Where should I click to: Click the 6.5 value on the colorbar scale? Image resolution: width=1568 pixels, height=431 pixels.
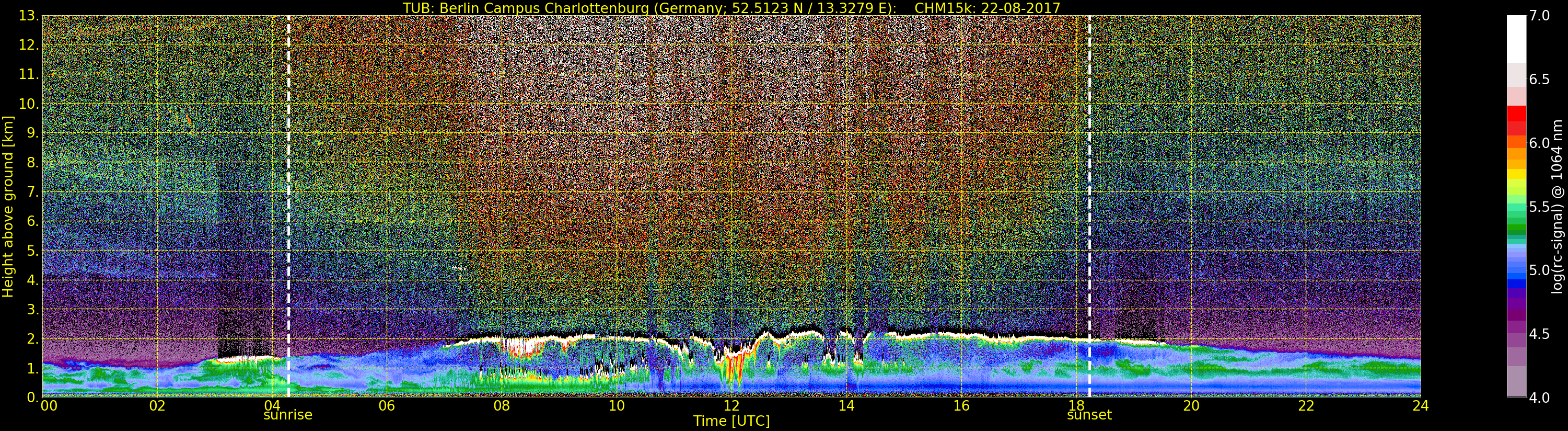[1539, 80]
